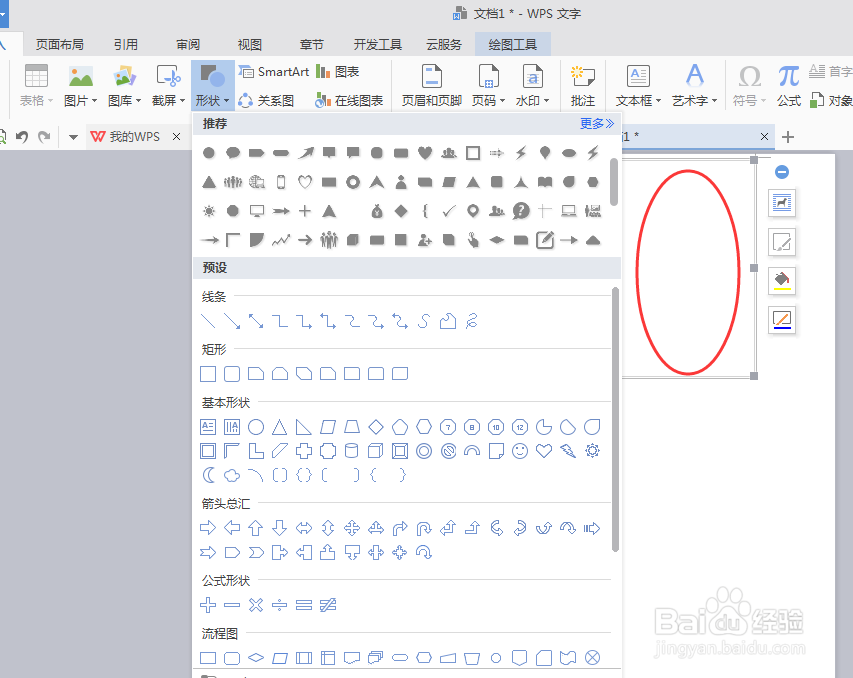The width and height of the screenshot is (853, 678).
Task: Click the 图表 chart button
Action: pyautogui.click(x=338, y=72)
